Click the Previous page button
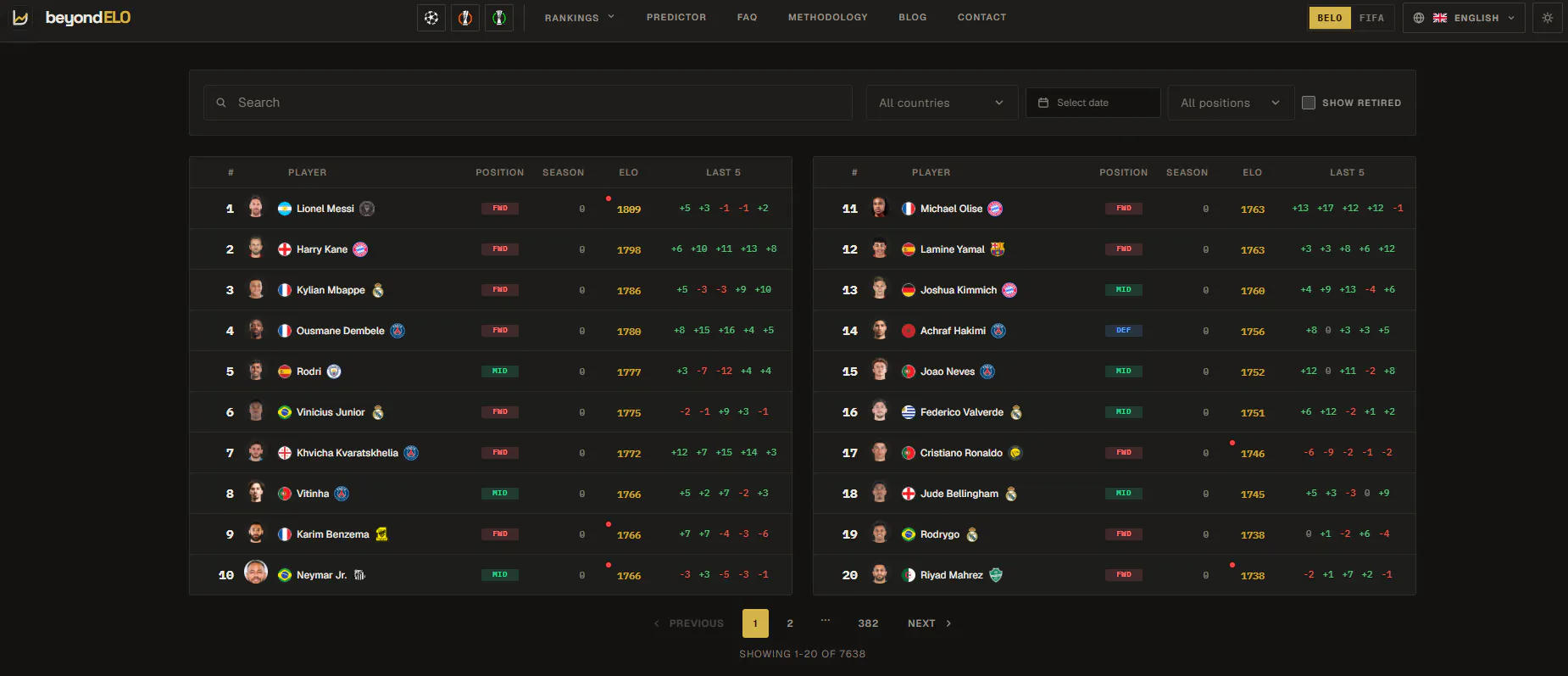 (688, 623)
